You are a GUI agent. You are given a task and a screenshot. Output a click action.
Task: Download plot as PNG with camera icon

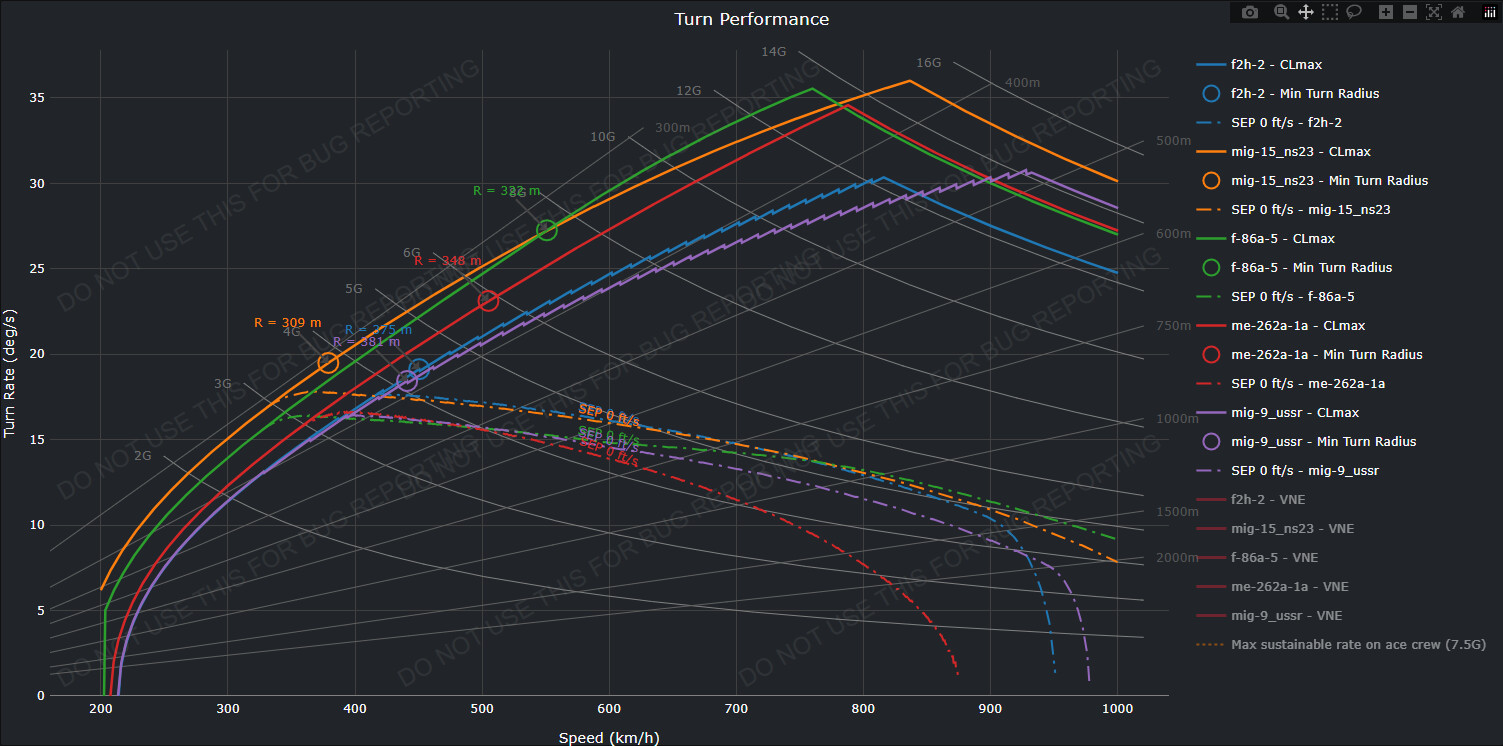click(x=1250, y=12)
